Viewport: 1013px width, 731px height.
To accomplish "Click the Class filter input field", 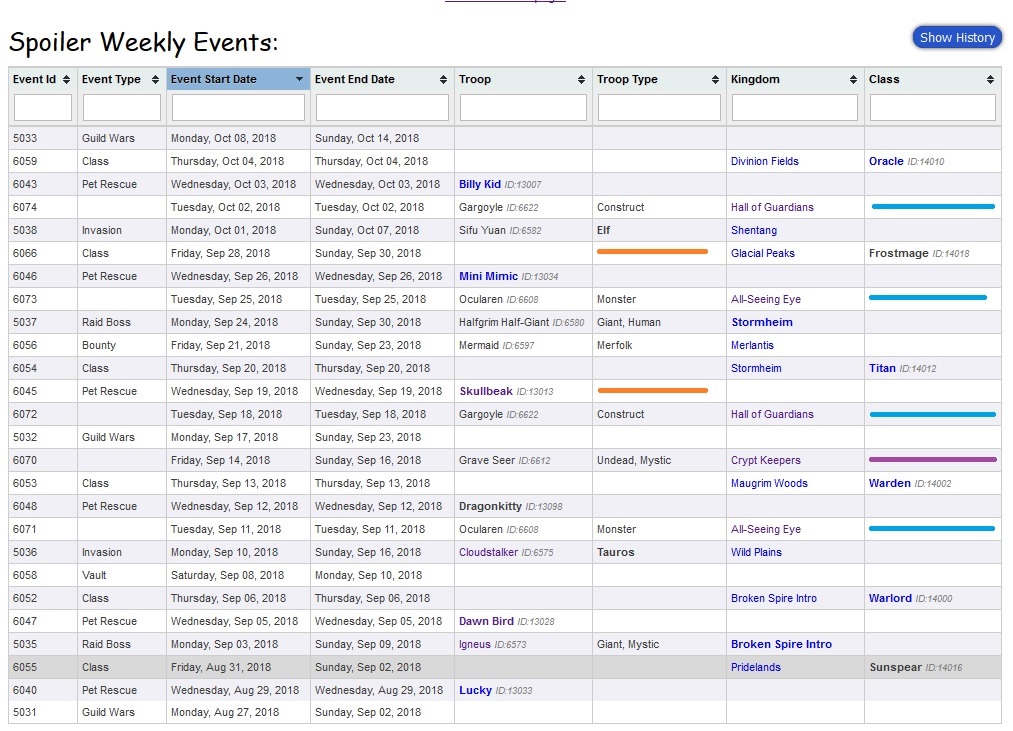I will click(x=933, y=107).
